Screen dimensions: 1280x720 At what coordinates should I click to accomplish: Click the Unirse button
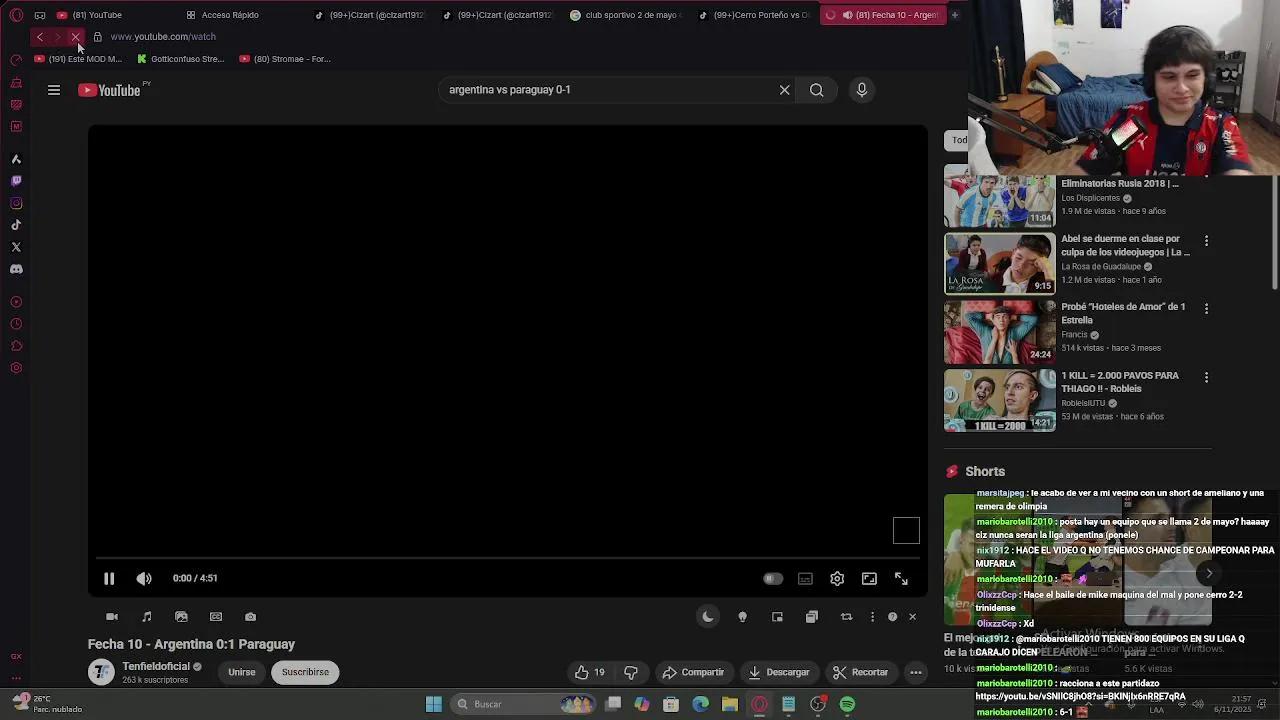point(242,673)
